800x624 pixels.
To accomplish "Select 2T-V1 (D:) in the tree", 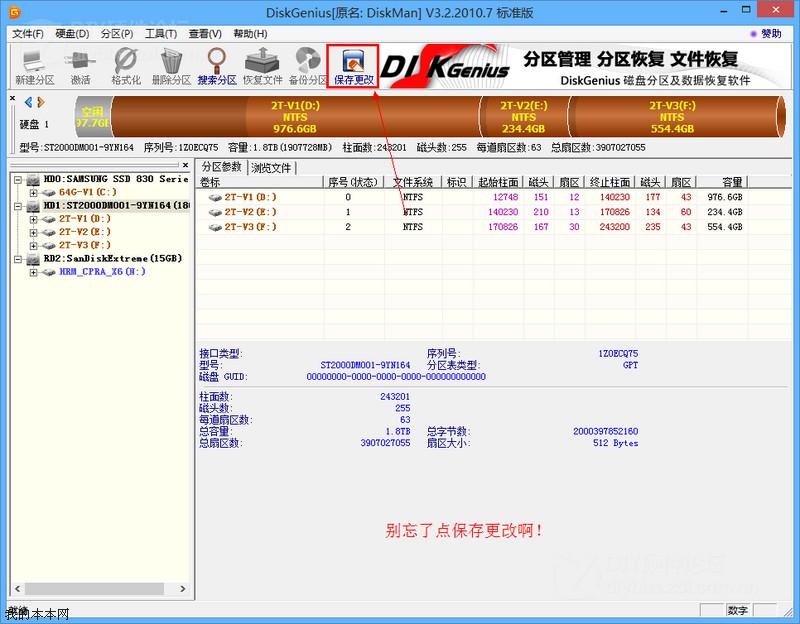I will (x=84, y=219).
